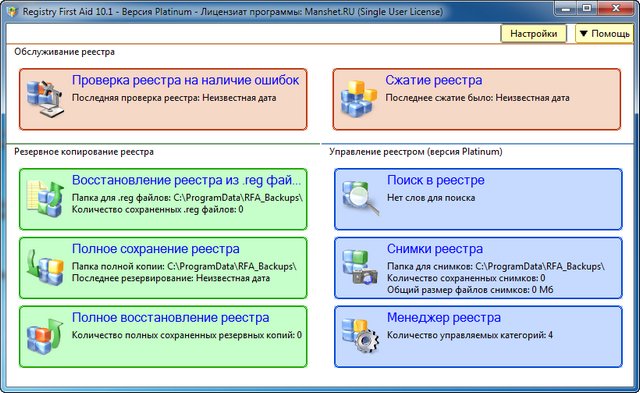Minimize the Registry First Aid window
640x393 pixels.
[566, 8]
